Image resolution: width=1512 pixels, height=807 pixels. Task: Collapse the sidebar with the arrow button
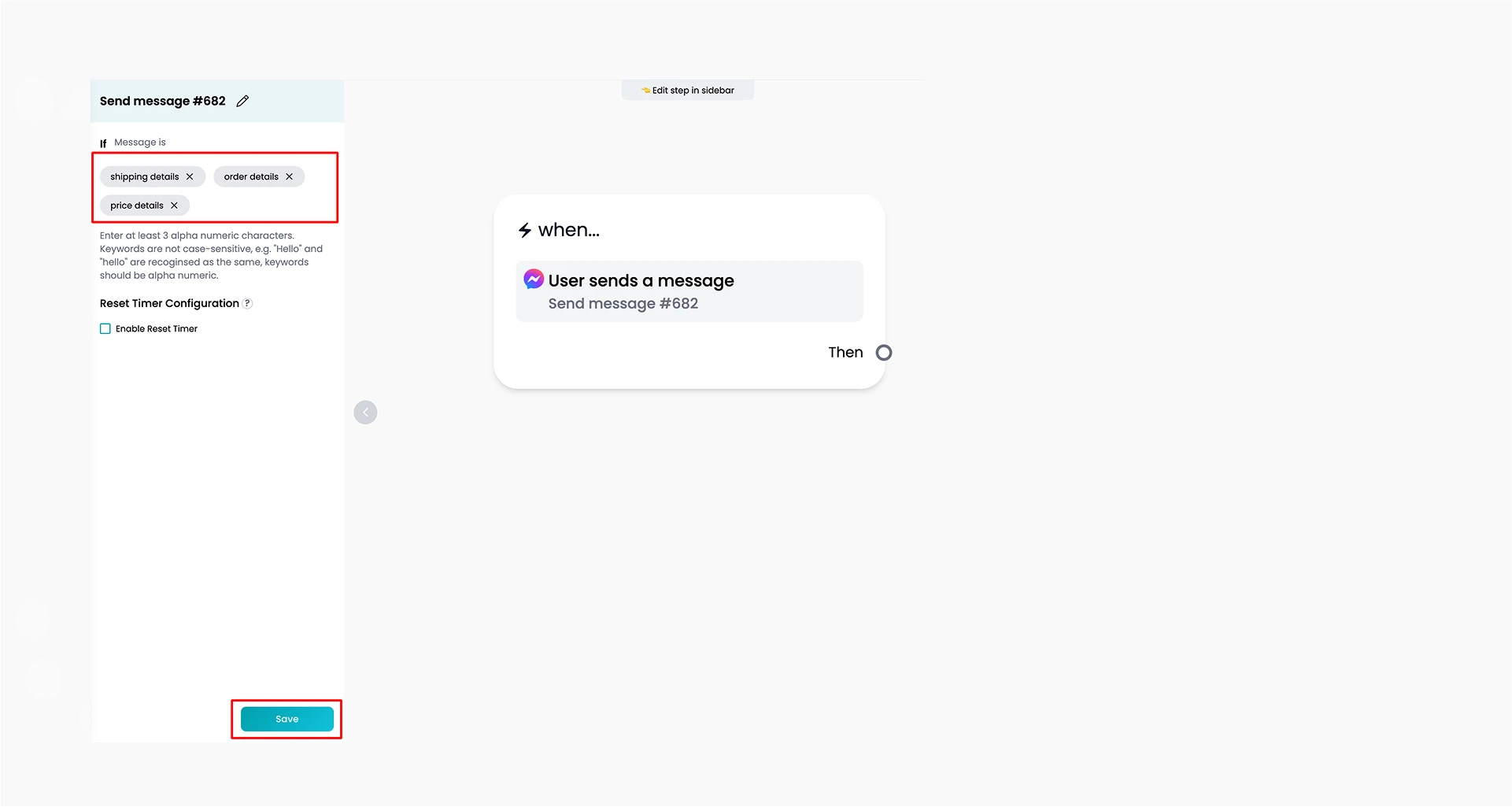365,413
